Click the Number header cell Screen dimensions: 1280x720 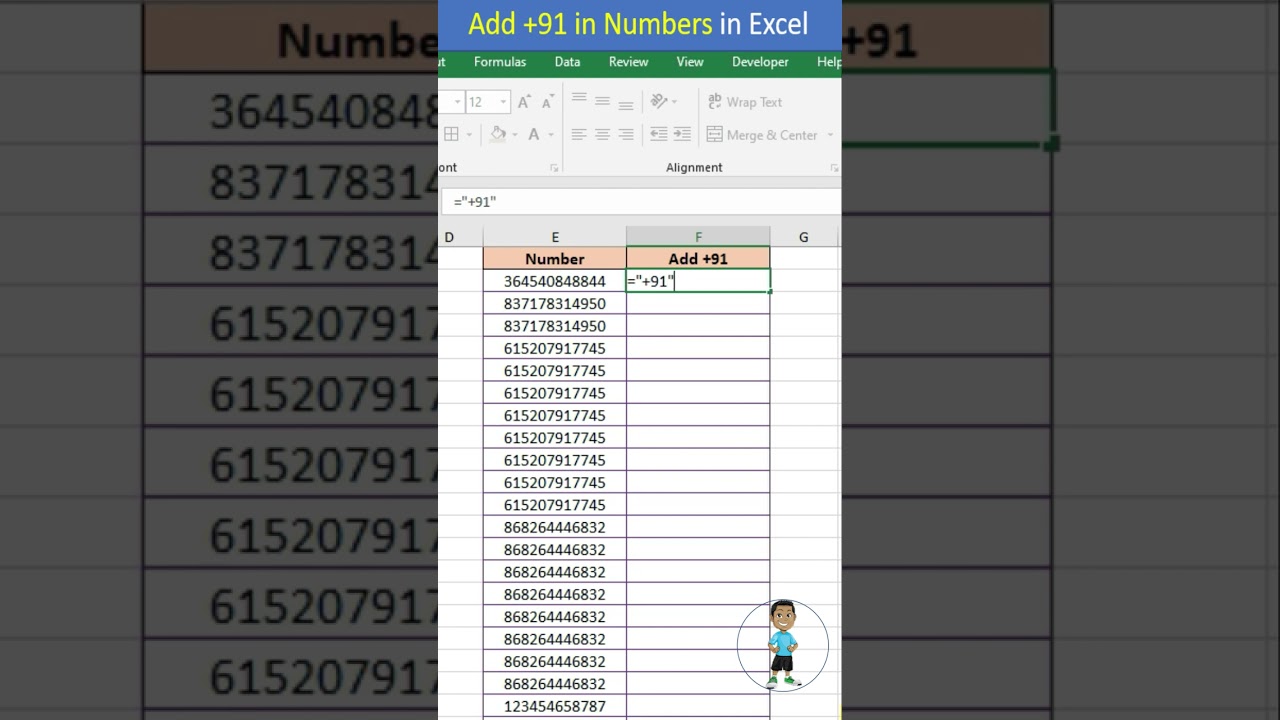(555, 259)
